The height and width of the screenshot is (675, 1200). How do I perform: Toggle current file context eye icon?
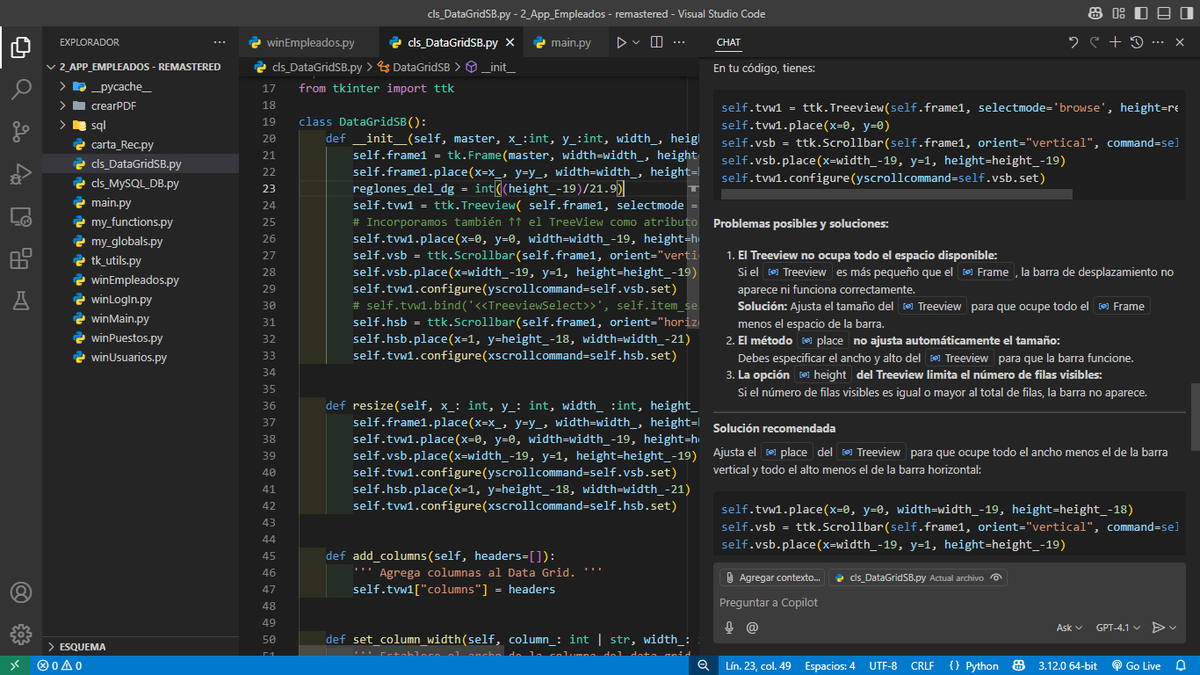click(996, 577)
